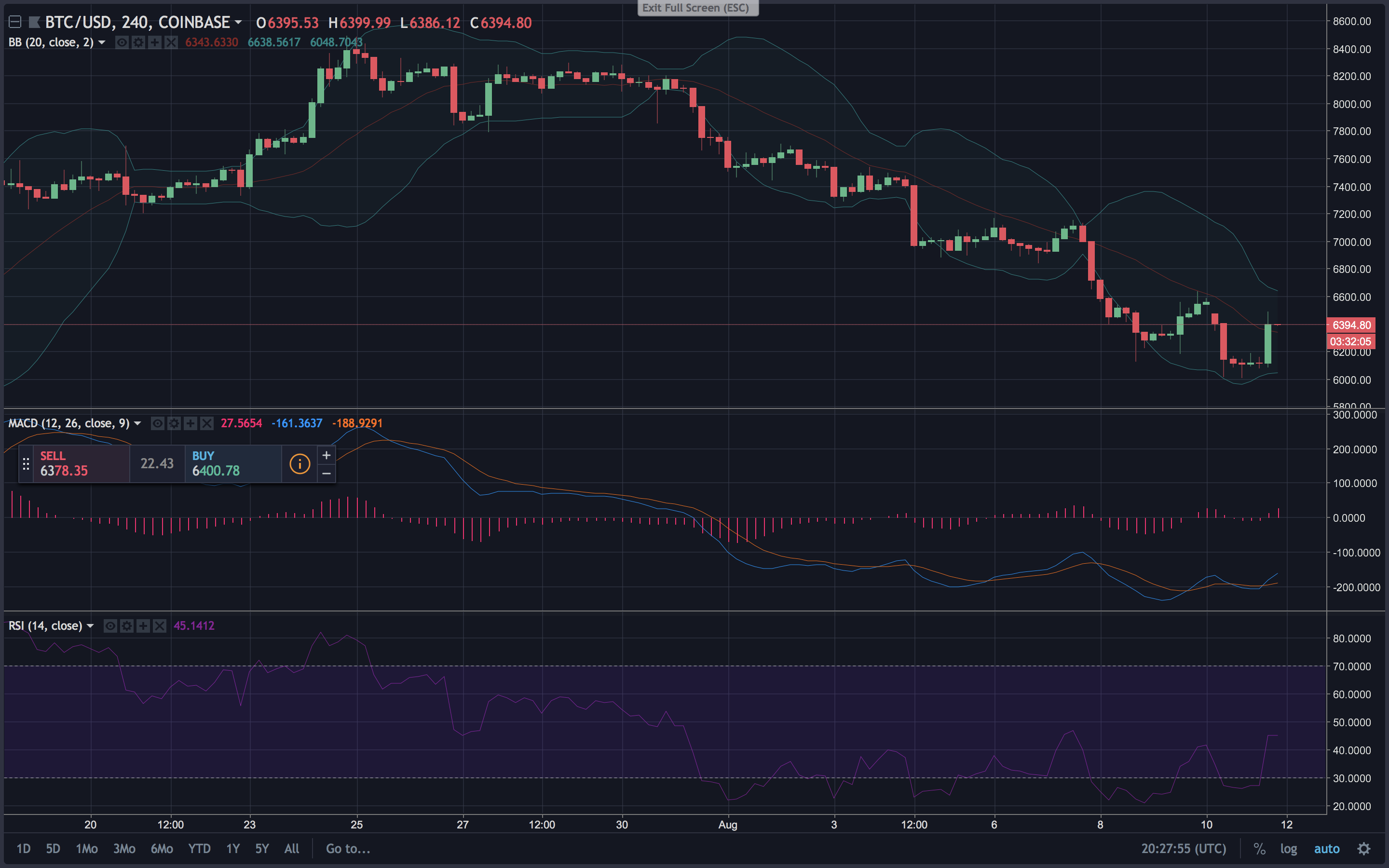Click the plus icon for the BB indicator
Screen dimensions: 1389x868
pyautogui.click(x=154, y=42)
